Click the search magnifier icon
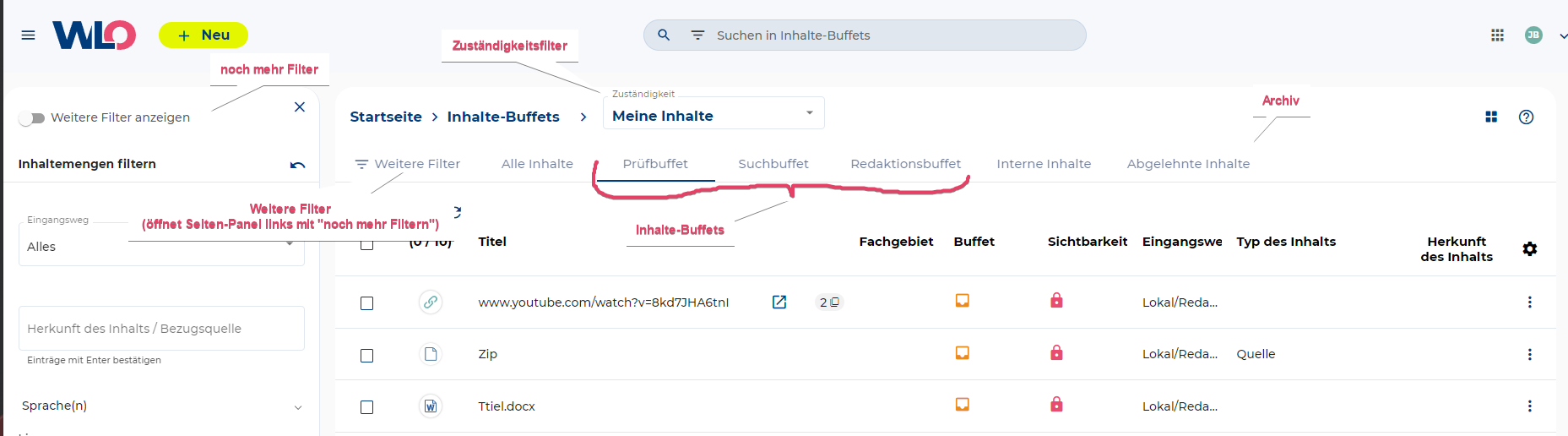Image resolution: width=1568 pixels, height=436 pixels. (664, 35)
